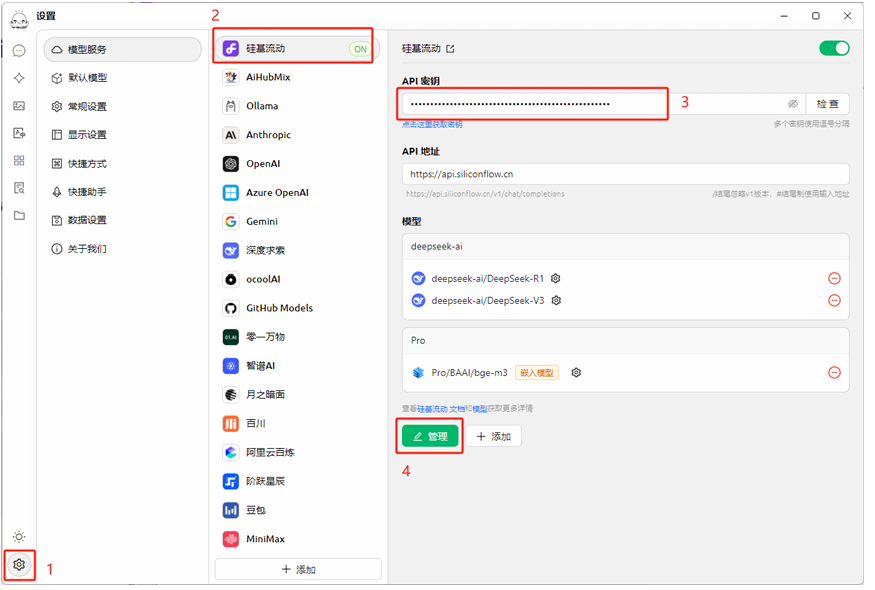Remove the deepseek-ai/DeepSeek-R1 model
Image resolution: width=875 pixels, height=590 pixels.
coord(834,279)
